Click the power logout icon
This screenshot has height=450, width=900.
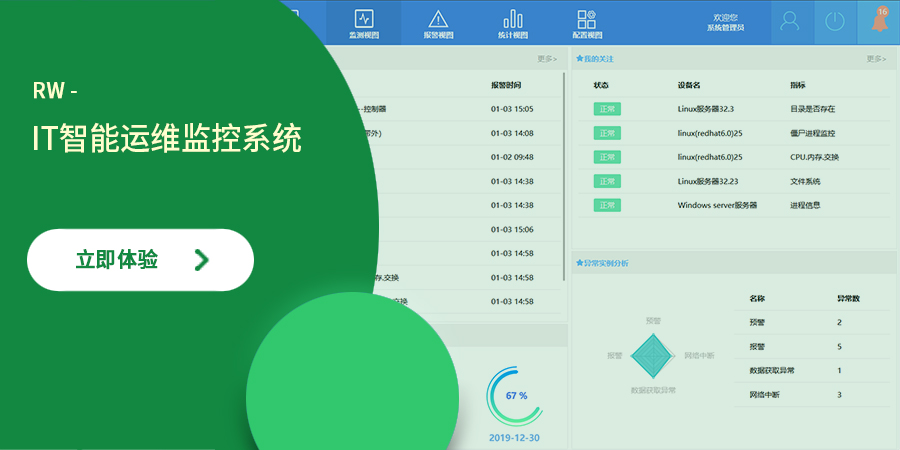pos(835,21)
